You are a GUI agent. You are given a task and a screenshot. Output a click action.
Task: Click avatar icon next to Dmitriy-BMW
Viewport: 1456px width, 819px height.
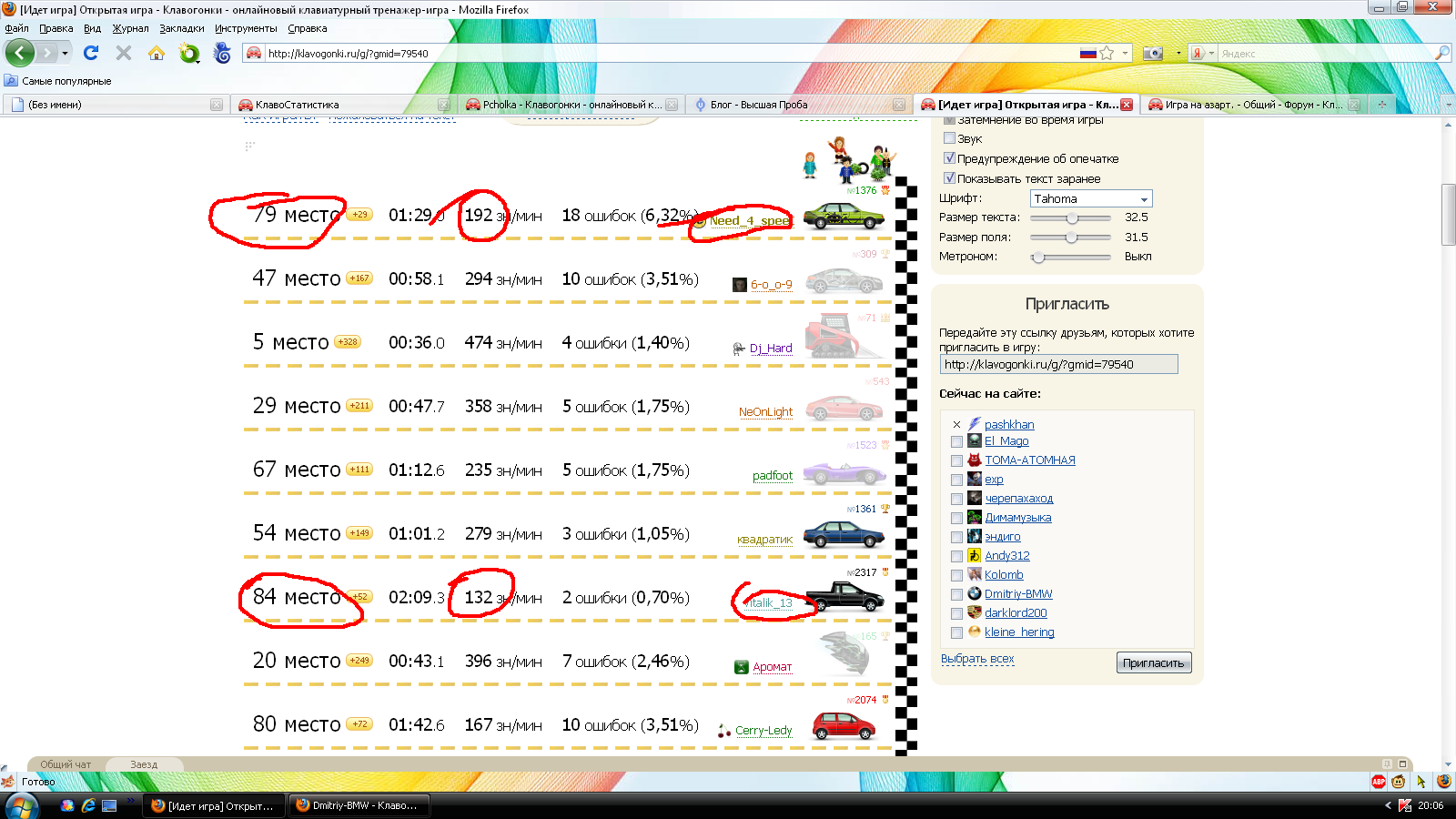click(x=974, y=593)
